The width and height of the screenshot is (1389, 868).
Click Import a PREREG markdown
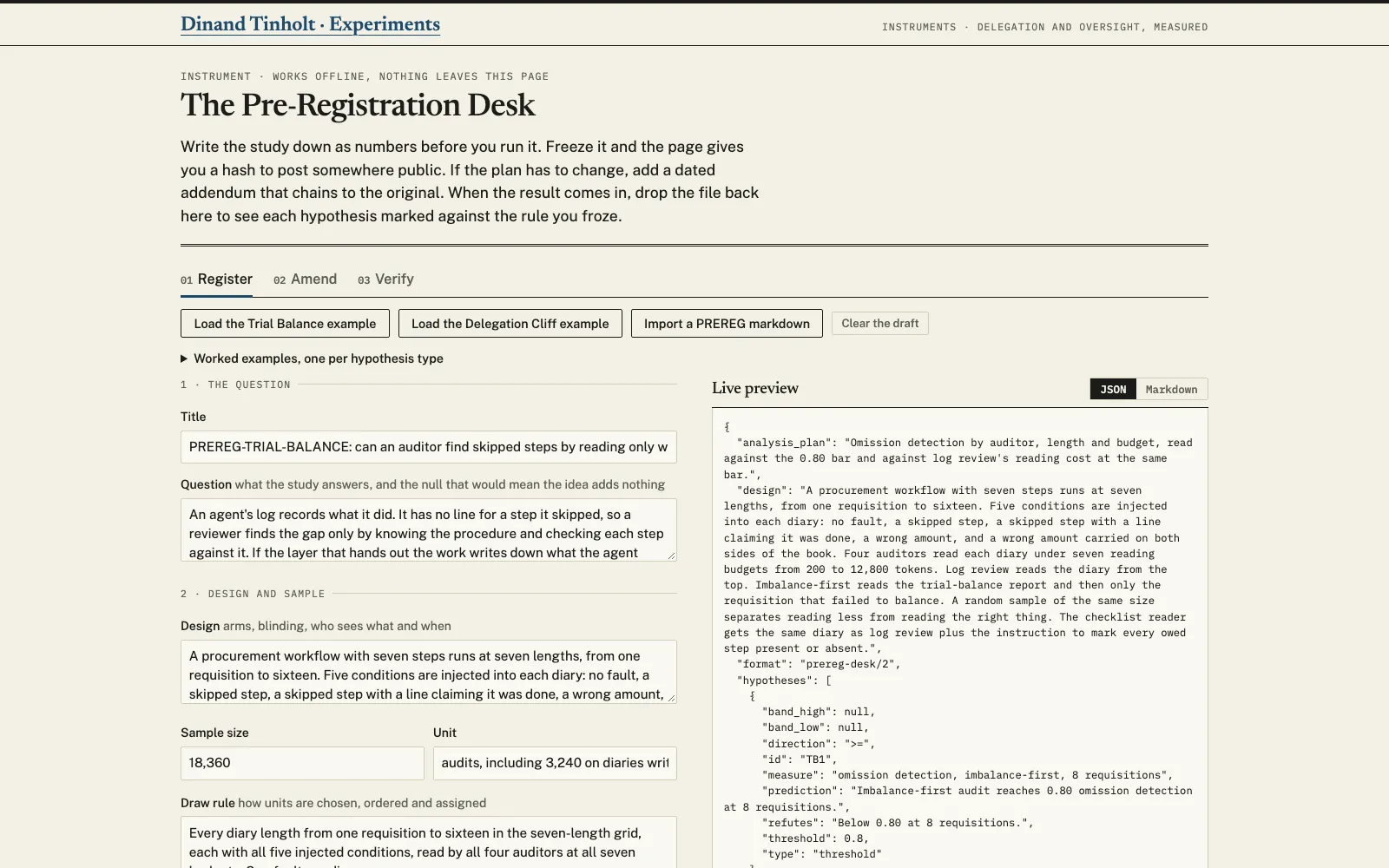(727, 324)
